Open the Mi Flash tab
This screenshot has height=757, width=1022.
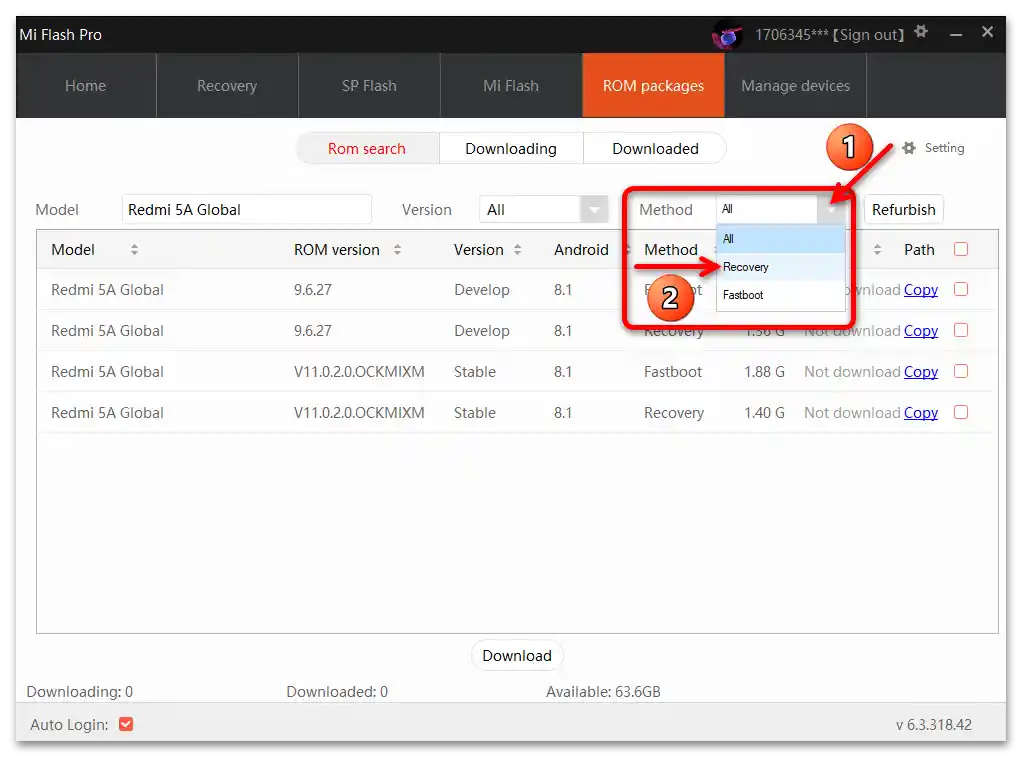pos(511,85)
